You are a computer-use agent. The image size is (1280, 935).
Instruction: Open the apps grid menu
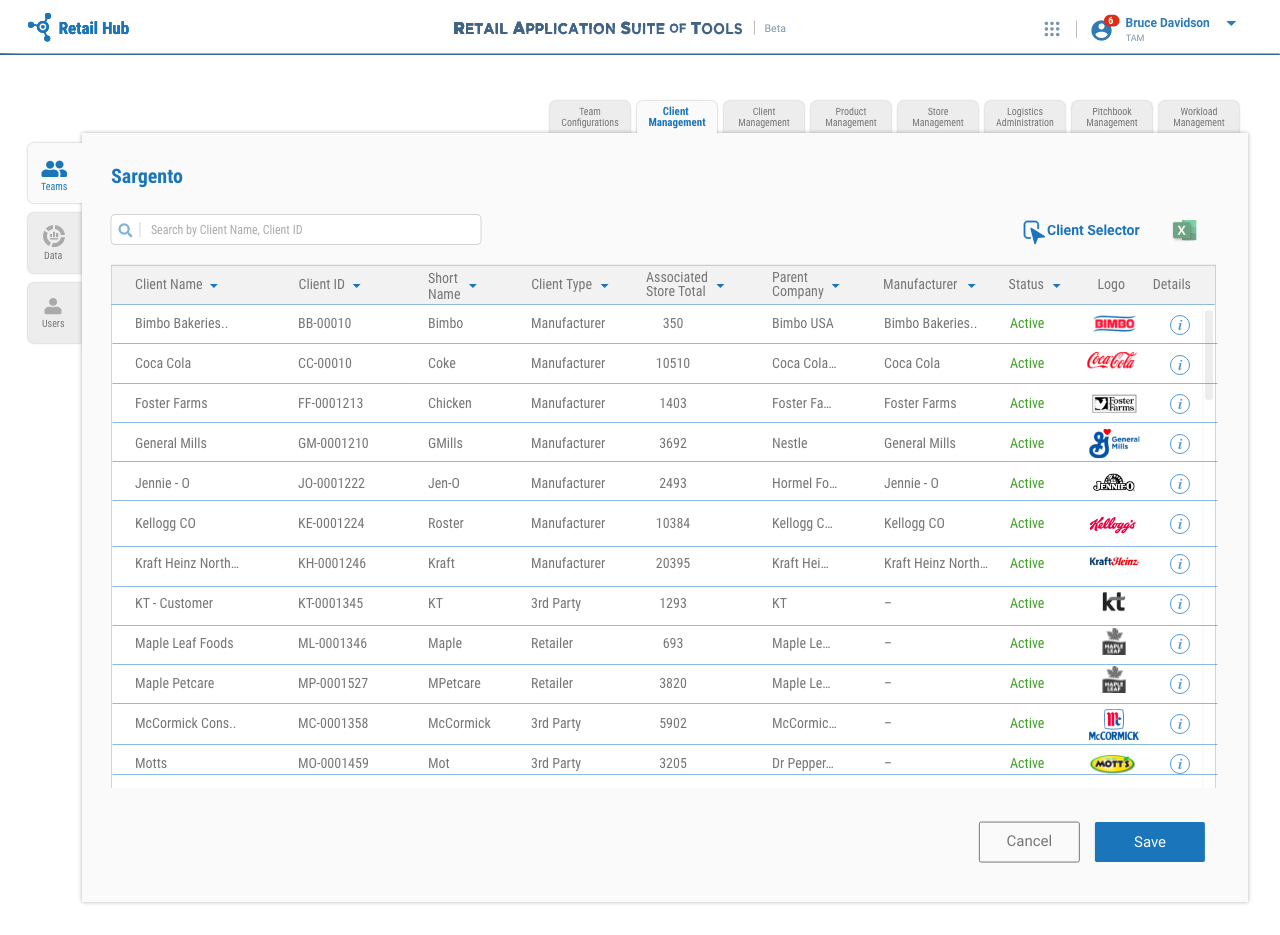pos(1052,29)
